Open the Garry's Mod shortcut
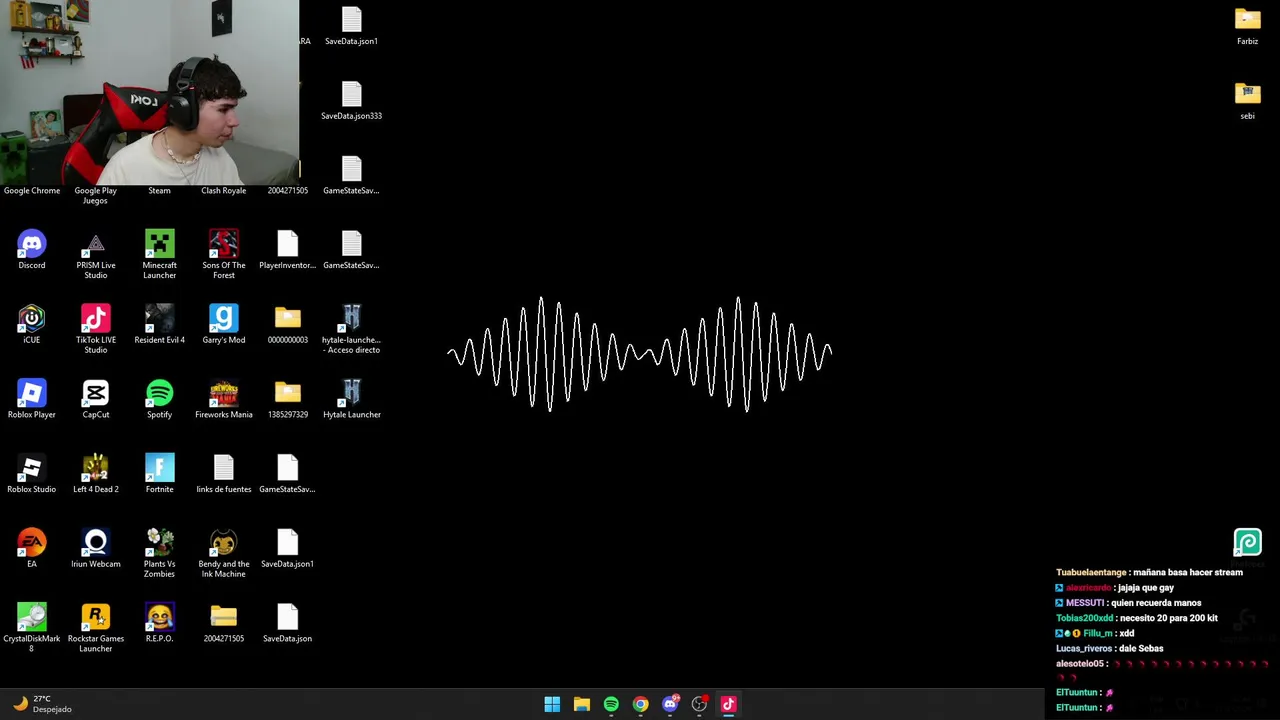 224,325
